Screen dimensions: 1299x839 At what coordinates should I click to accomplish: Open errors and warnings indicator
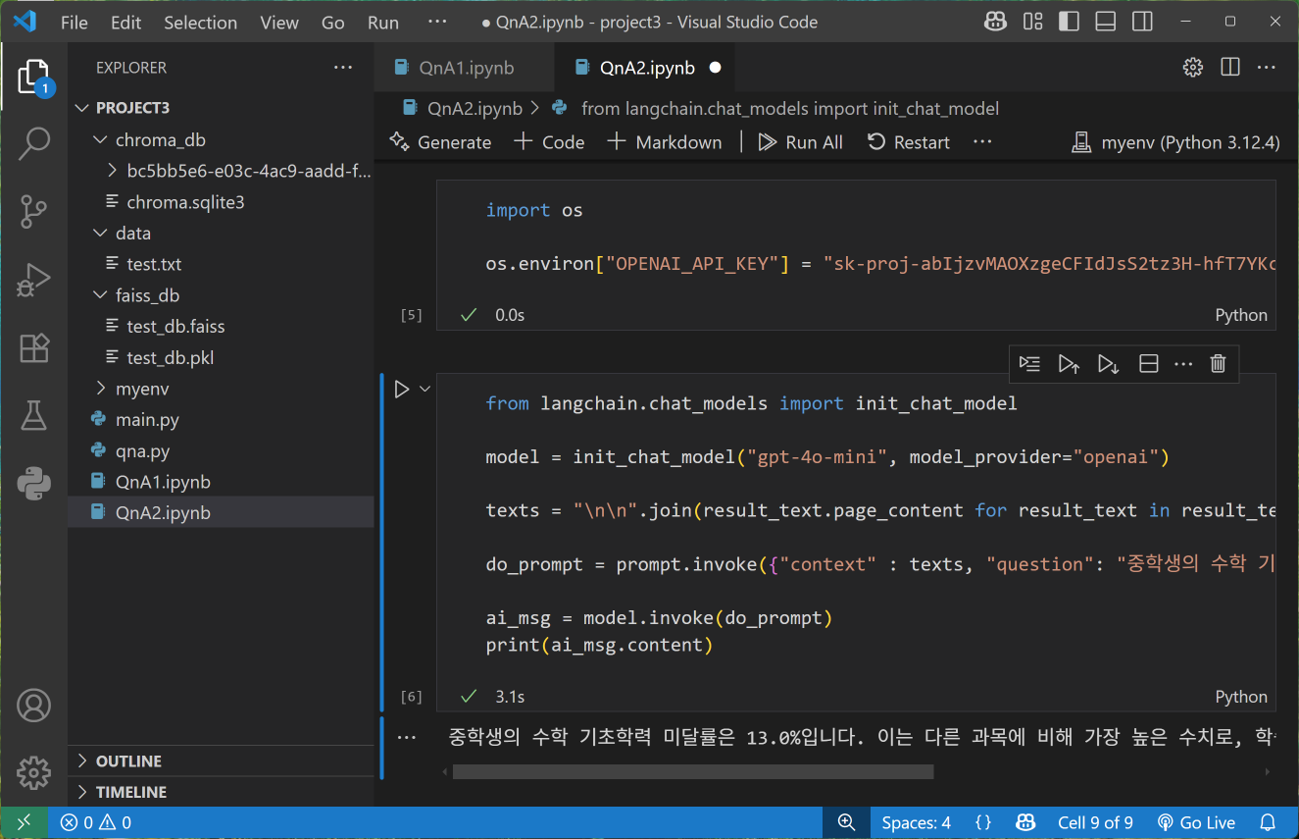tap(96, 823)
